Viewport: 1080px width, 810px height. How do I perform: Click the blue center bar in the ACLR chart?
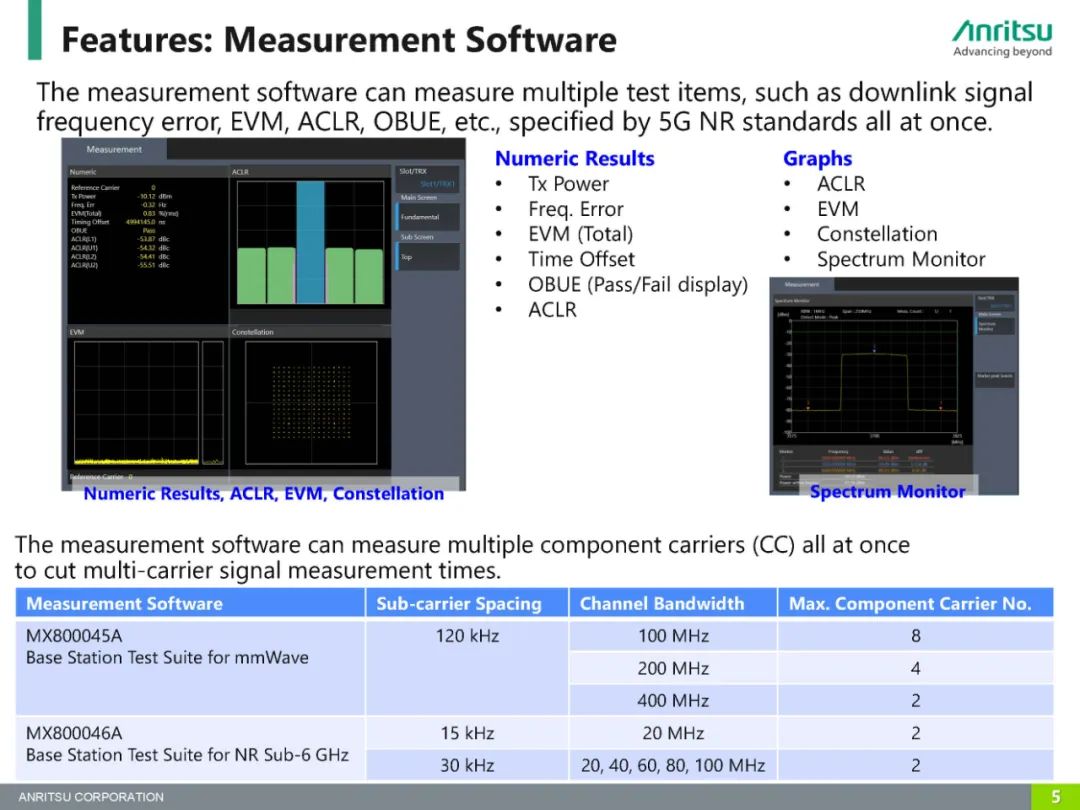pos(311,242)
